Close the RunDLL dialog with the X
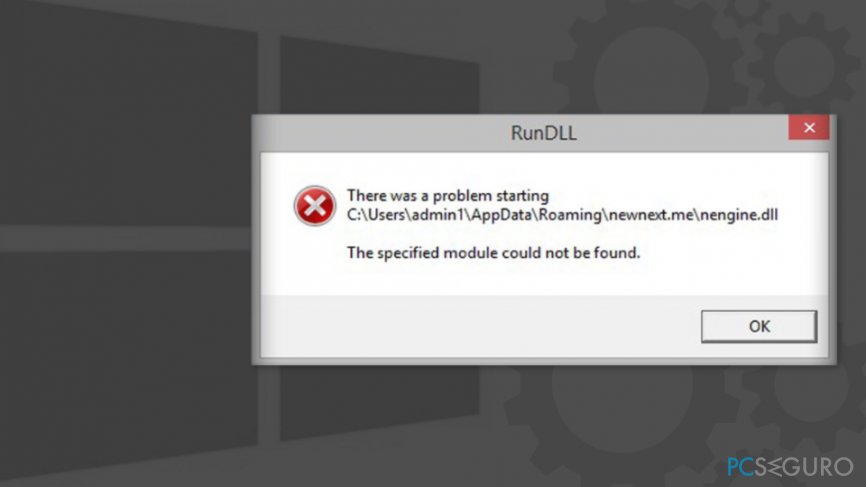 pyautogui.click(x=809, y=128)
